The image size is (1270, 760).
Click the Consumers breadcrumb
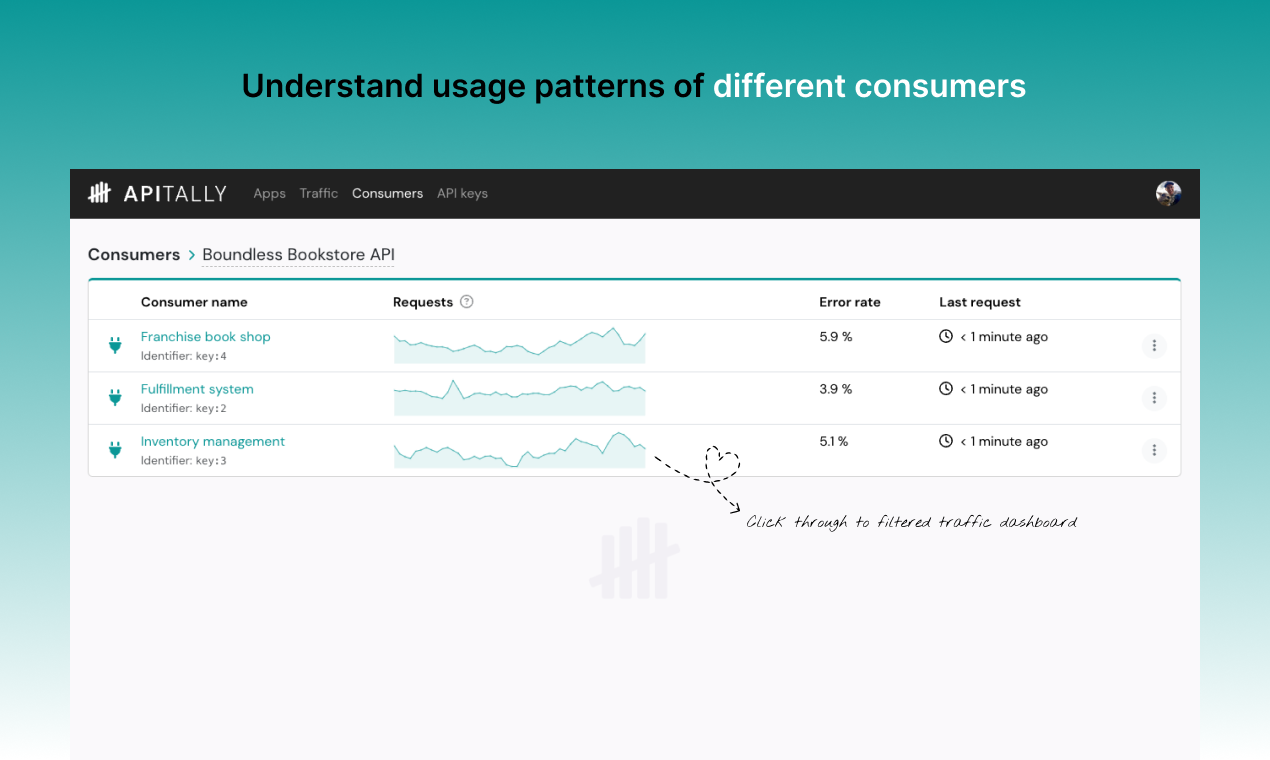click(x=134, y=254)
